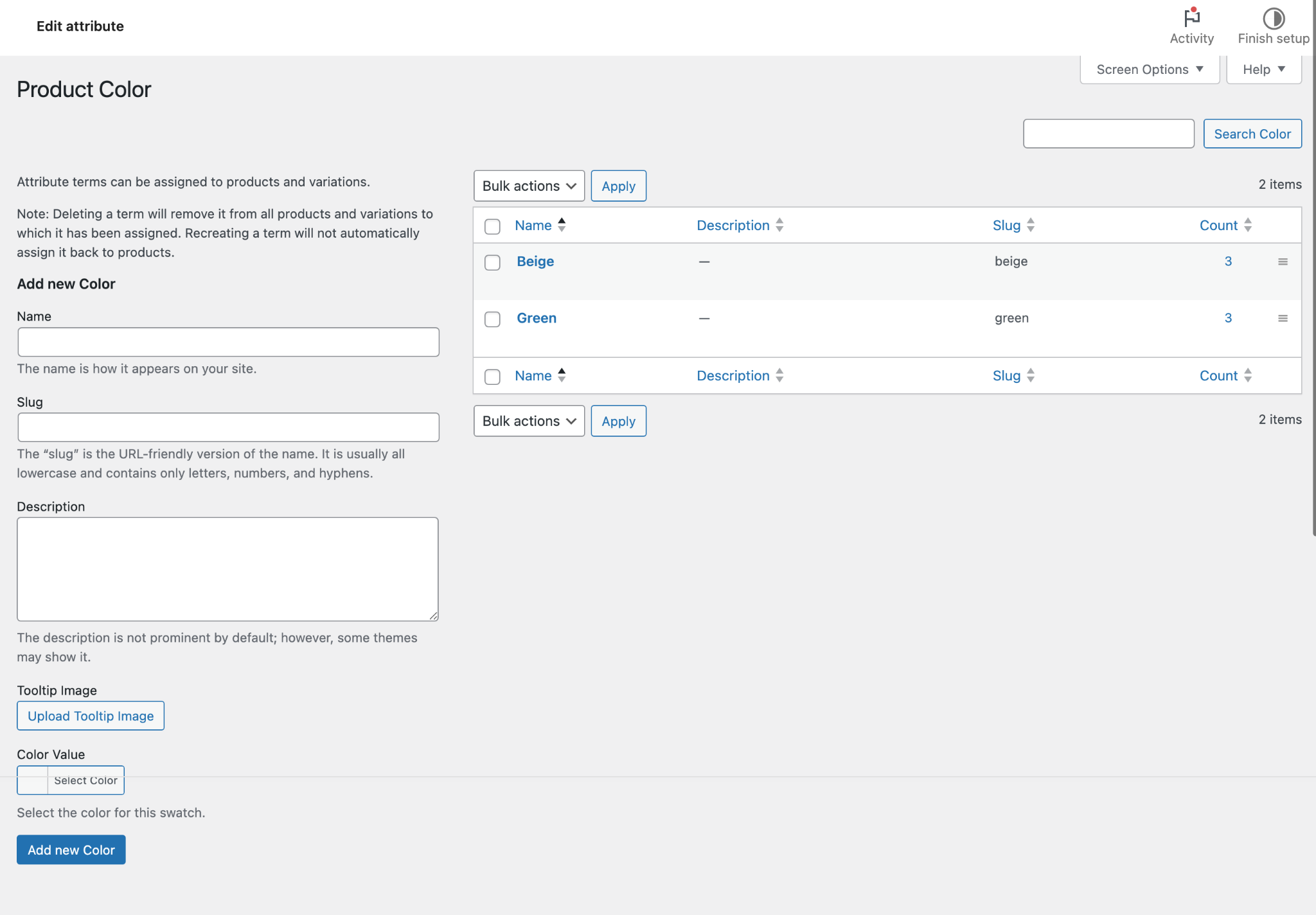Open the Select Color swatch picker
The width and height of the screenshot is (1316, 915).
71,780
